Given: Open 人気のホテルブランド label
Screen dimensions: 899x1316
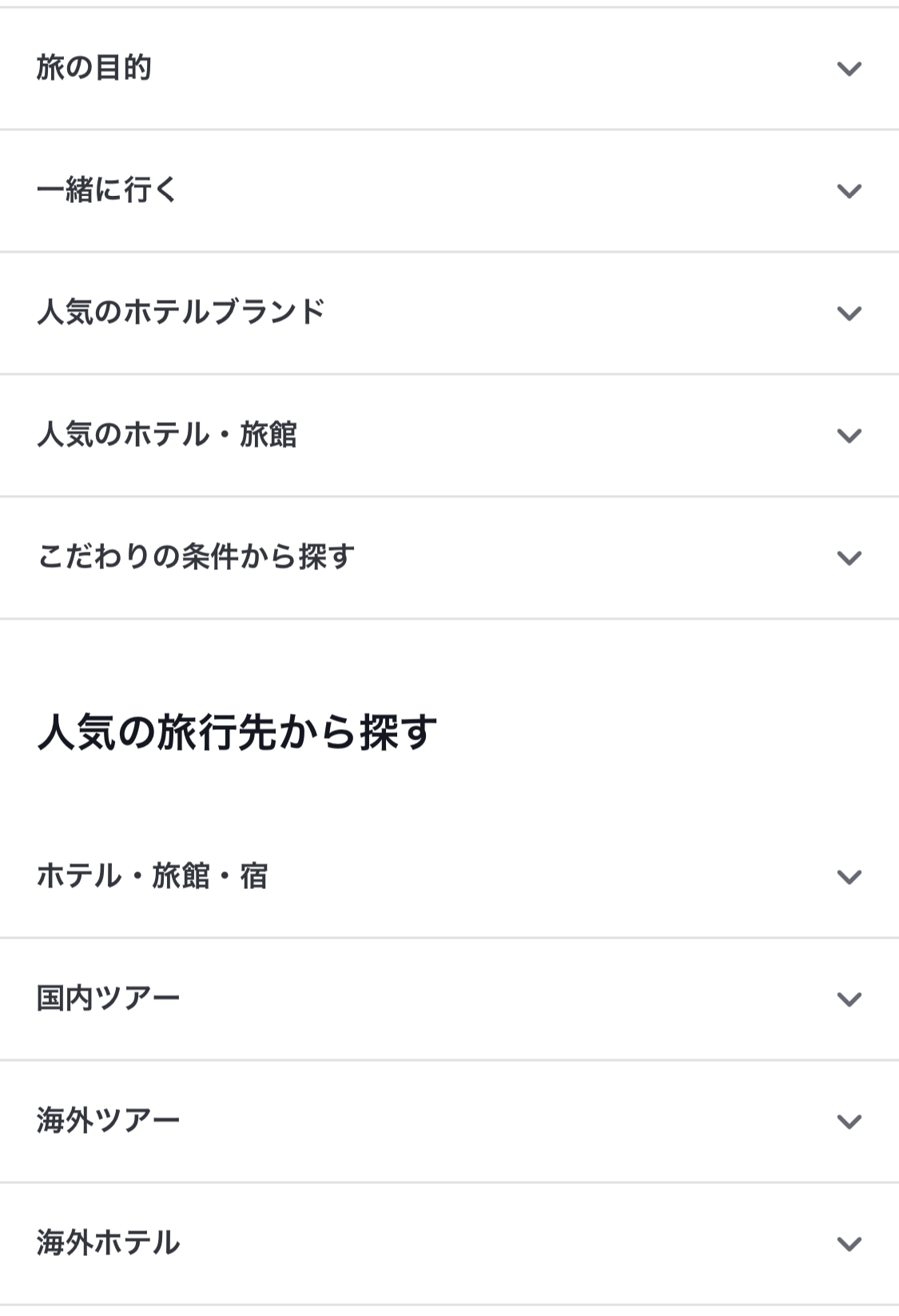Looking at the screenshot, I should point(181,313).
